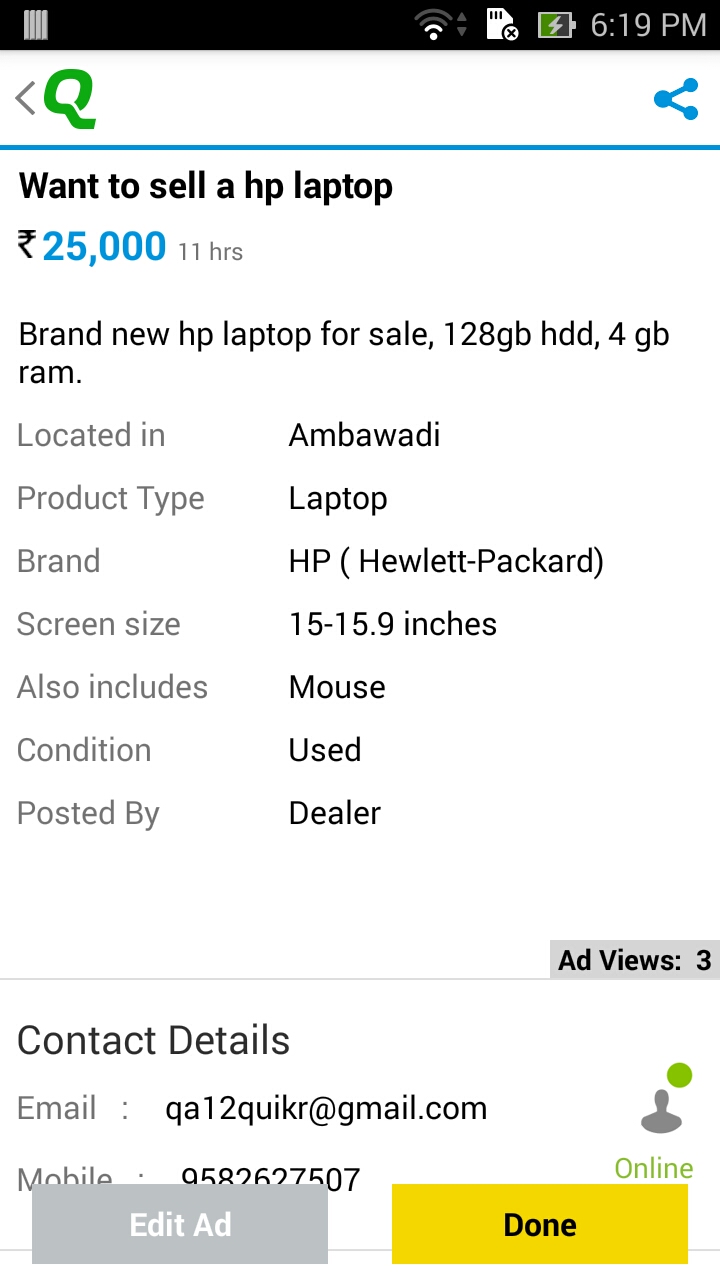Viewport: 720px width, 1280px height.
Task: Open the seller profile avatar icon
Action: [x=666, y=1100]
